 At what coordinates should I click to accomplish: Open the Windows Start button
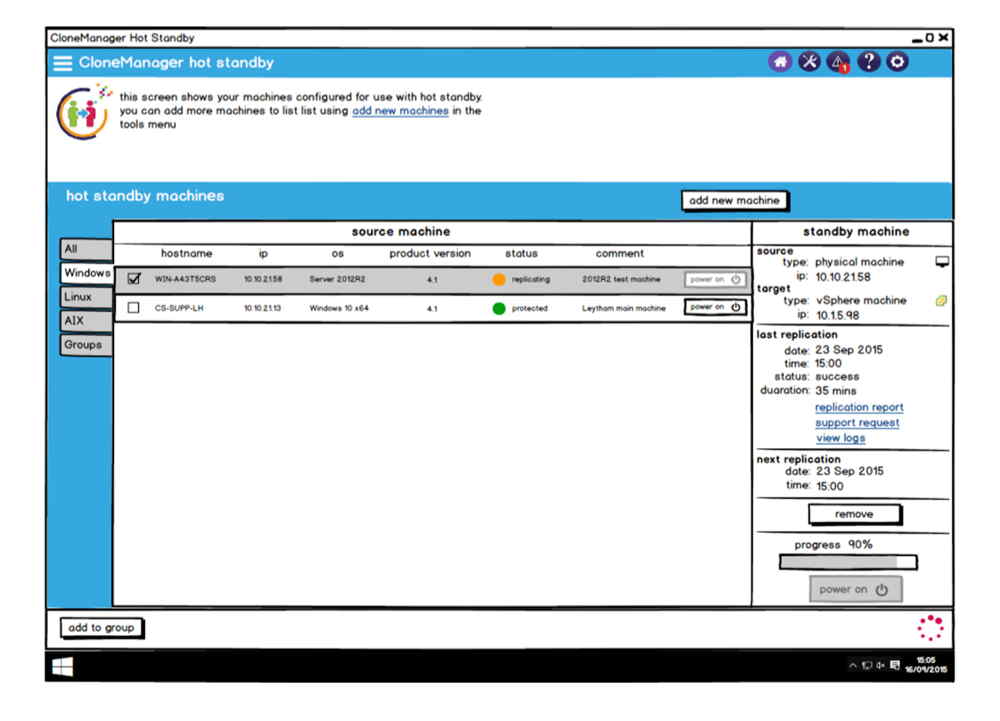click(62, 665)
